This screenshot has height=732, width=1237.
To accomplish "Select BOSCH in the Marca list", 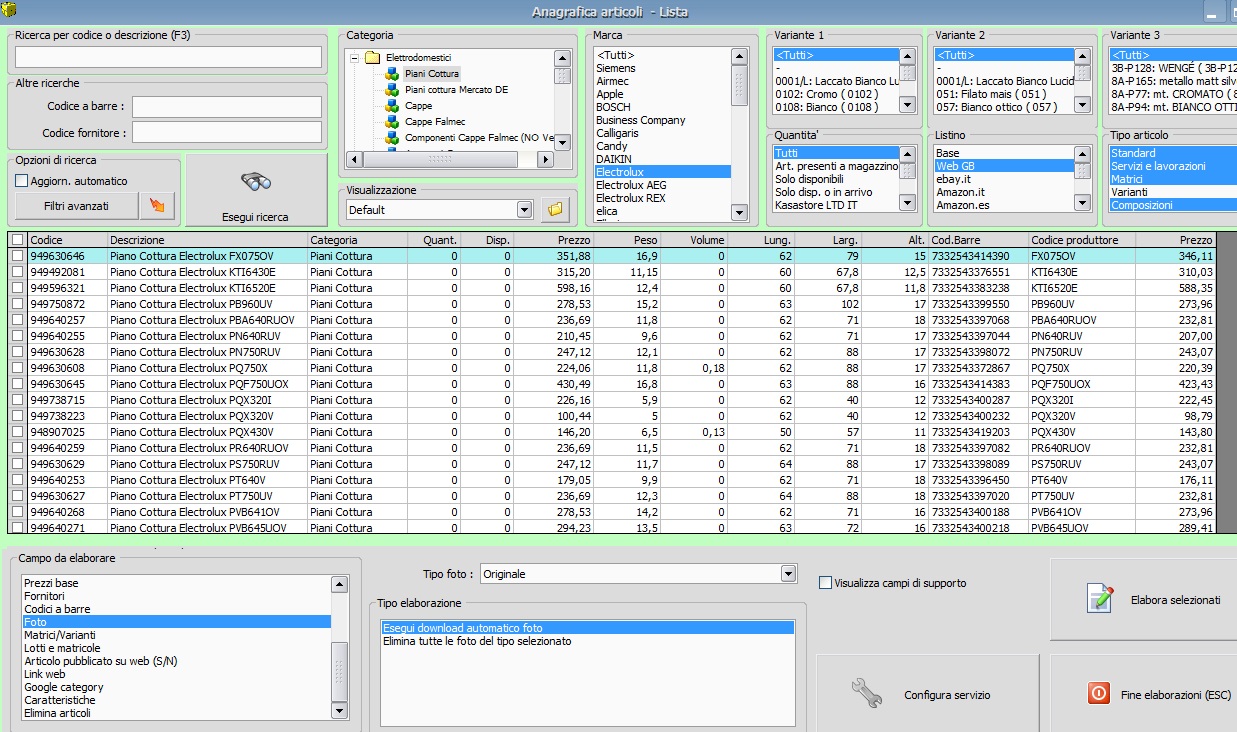I will [614, 107].
